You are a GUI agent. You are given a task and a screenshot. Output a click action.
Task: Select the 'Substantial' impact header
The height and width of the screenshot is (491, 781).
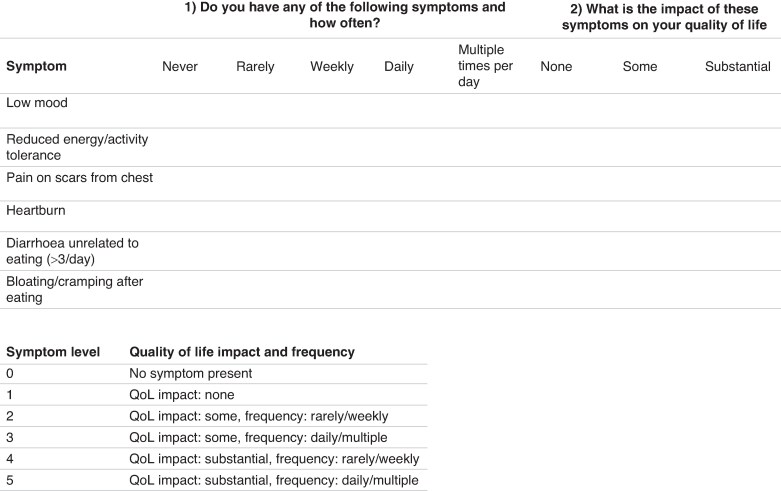tap(737, 66)
